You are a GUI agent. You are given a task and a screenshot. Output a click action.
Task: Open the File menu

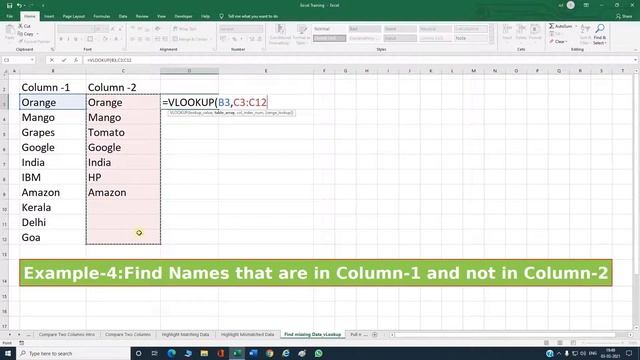10,16
